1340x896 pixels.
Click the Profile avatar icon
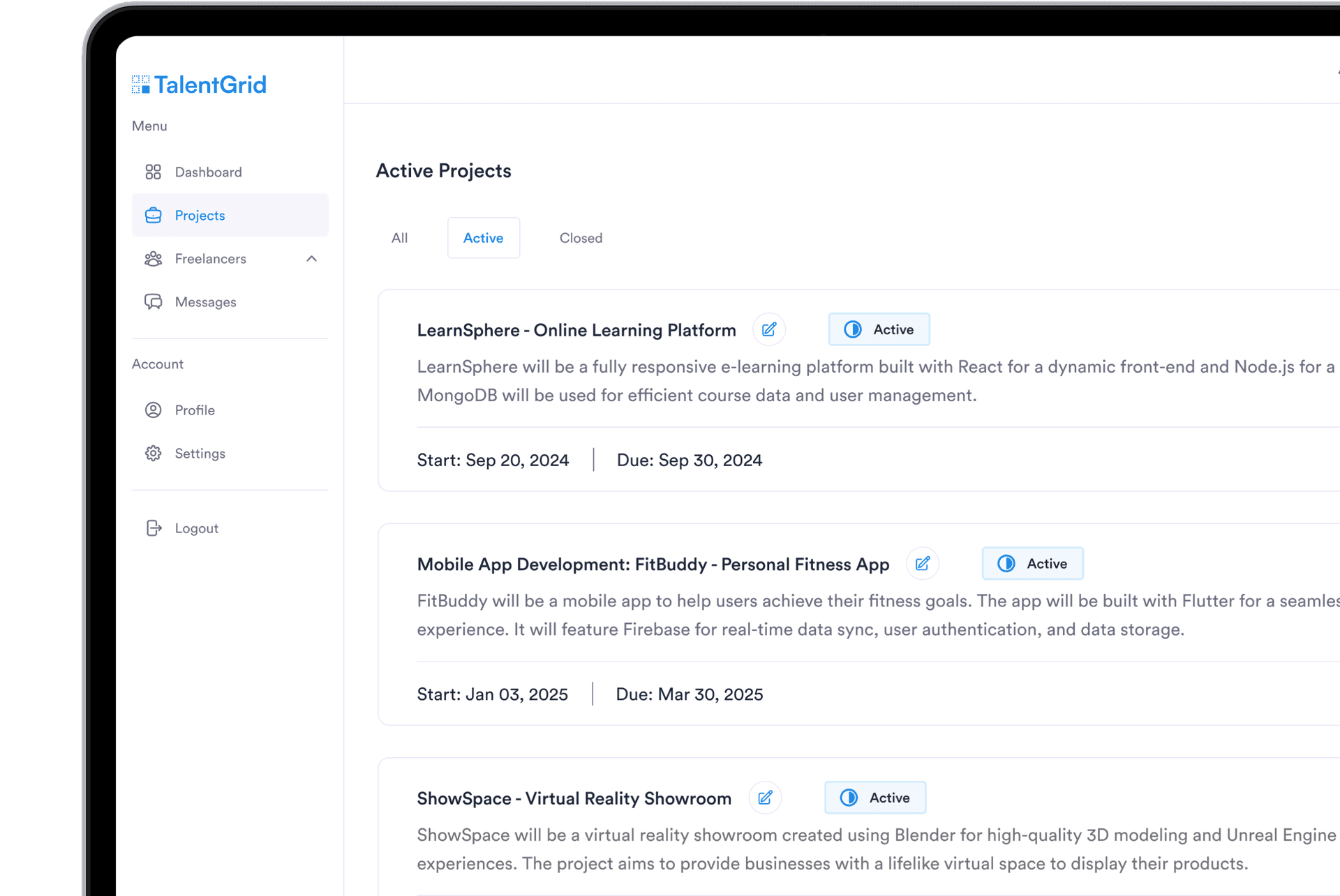153,410
